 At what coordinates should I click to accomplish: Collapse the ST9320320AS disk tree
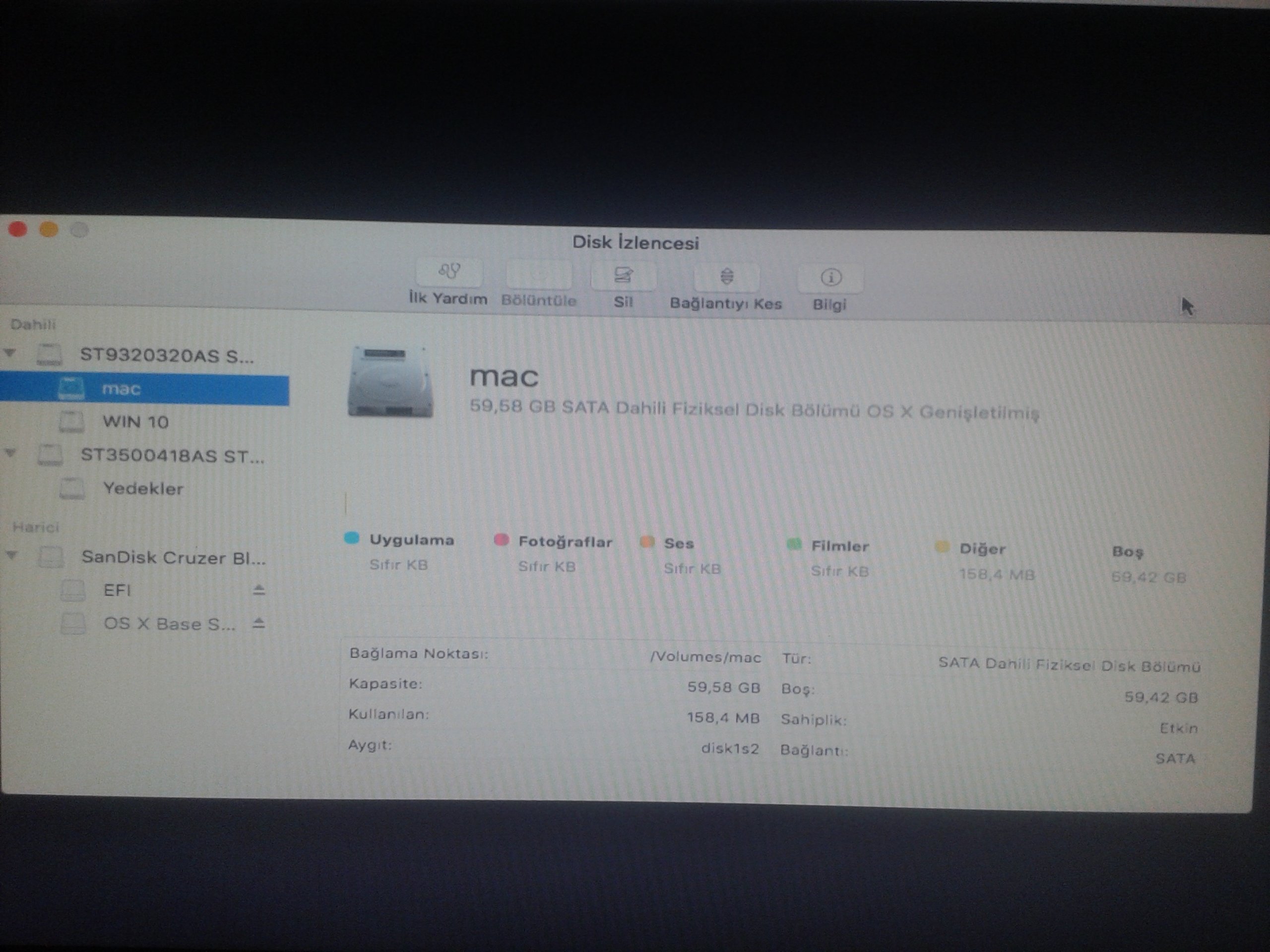coord(10,353)
